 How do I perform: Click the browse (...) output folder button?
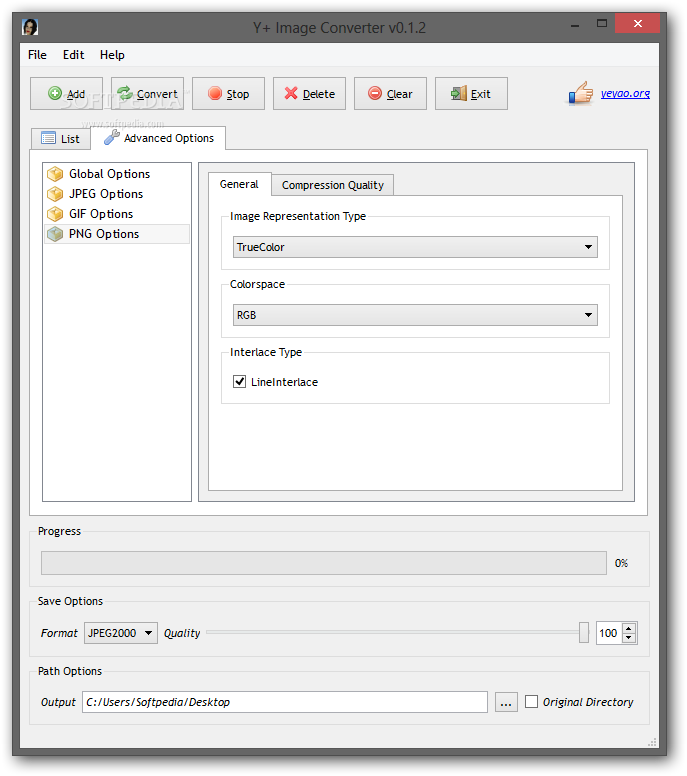(x=506, y=702)
